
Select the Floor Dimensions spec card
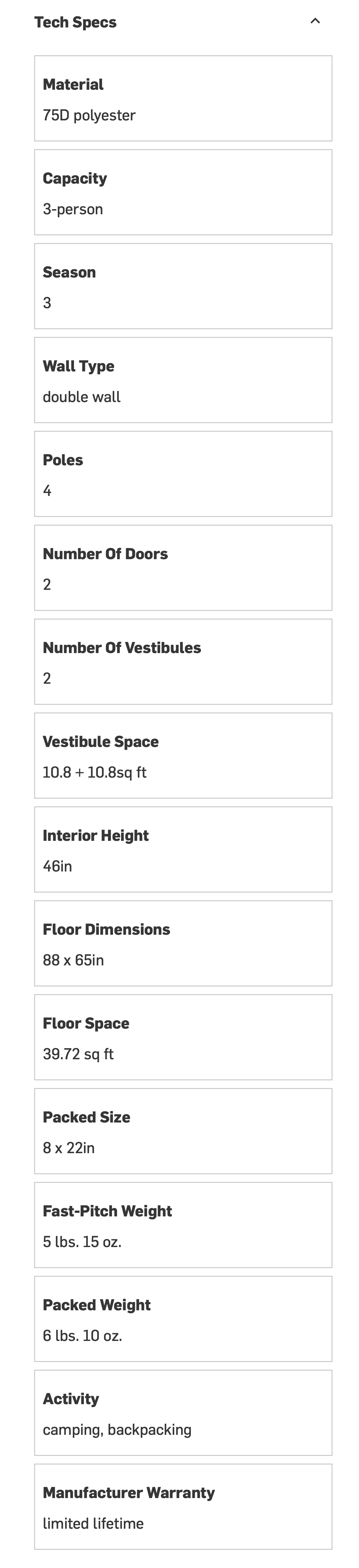pyautogui.click(x=183, y=942)
